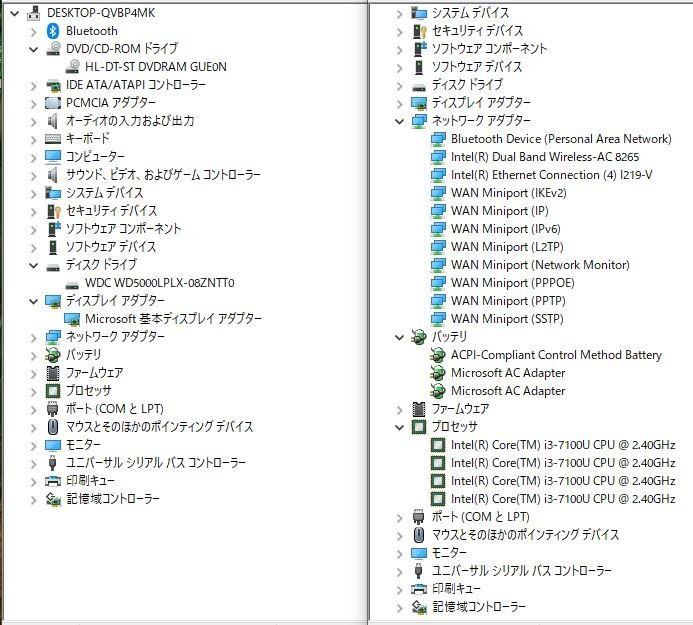The width and height of the screenshot is (693, 625).
Task: Select the last Intel Core i3-7100U entry
Action: (563, 499)
